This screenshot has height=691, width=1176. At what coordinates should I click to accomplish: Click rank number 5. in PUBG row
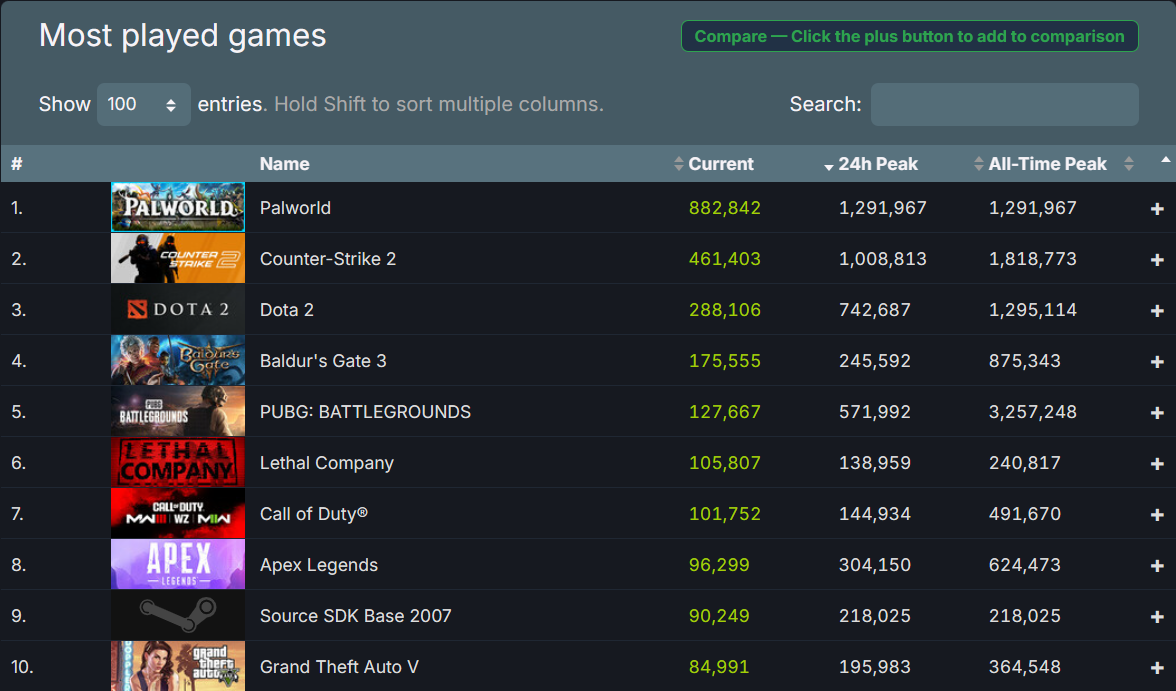[19, 412]
